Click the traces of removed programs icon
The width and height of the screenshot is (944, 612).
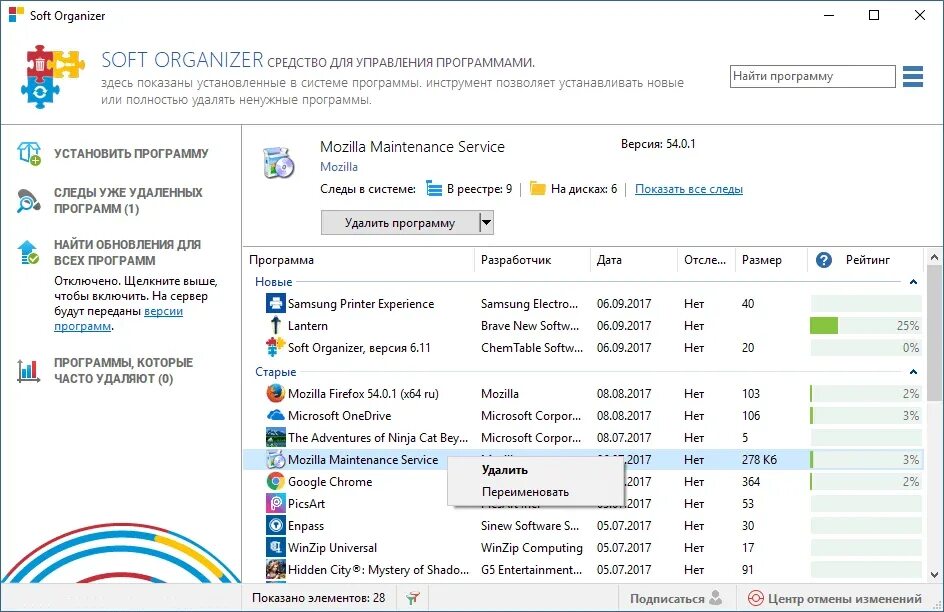28,201
